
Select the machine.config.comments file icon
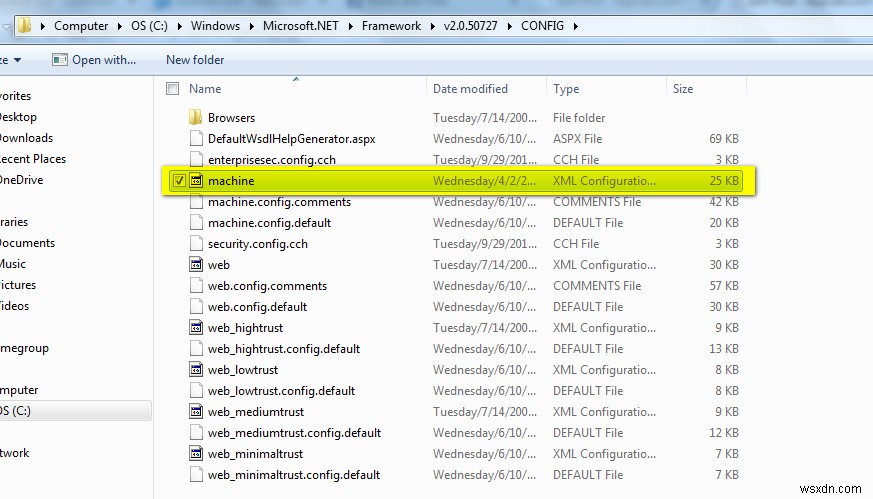tap(196, 202)
